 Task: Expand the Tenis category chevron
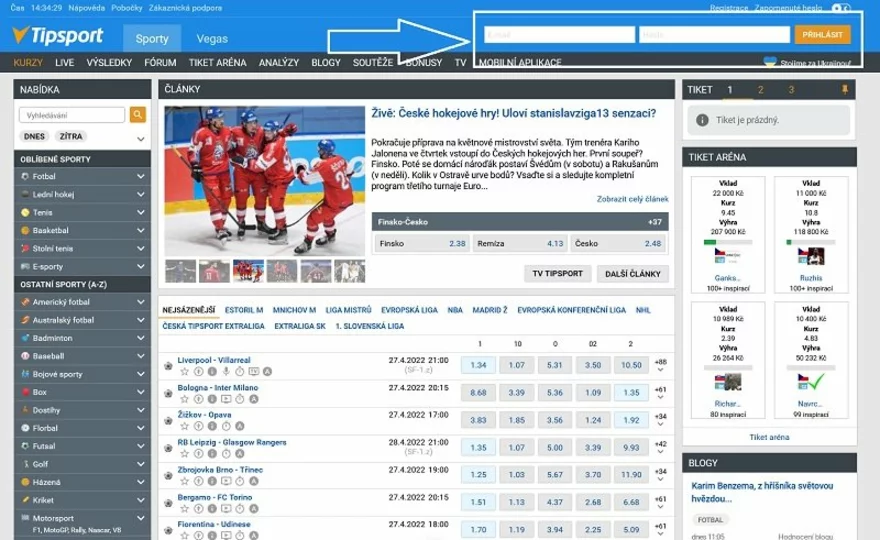click(x=140, y=212)
